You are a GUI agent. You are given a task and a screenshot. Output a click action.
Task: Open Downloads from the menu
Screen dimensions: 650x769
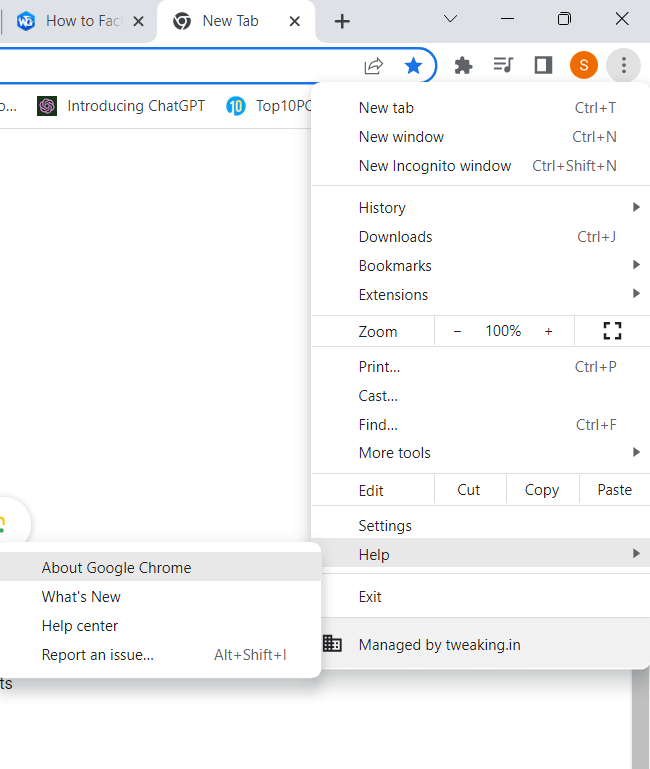481,237
